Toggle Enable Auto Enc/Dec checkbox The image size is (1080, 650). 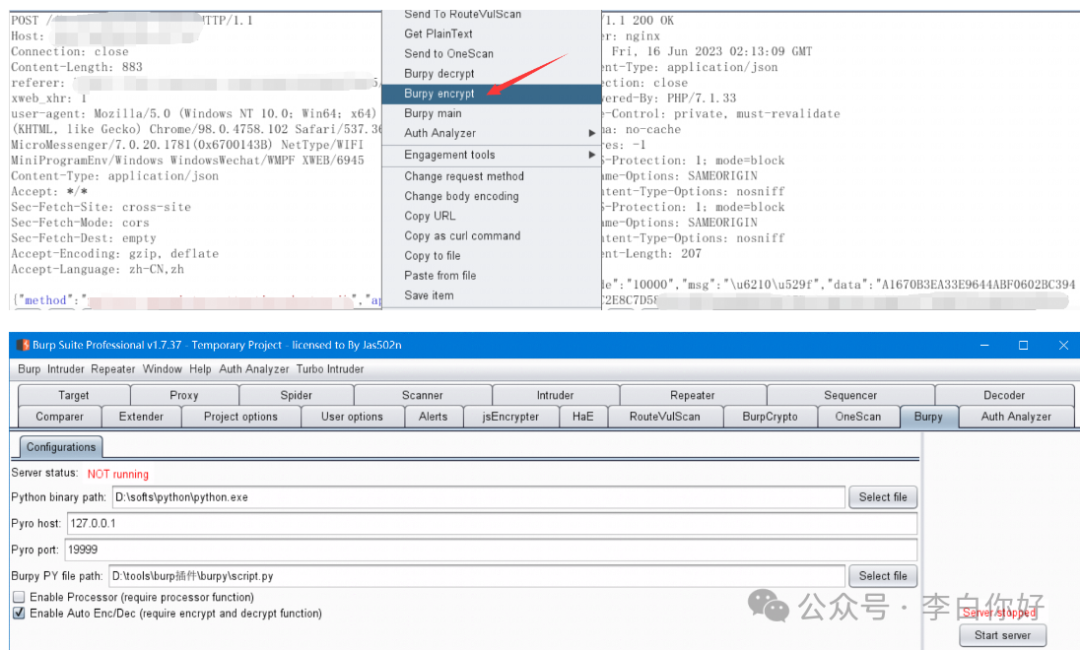point(19,613)
